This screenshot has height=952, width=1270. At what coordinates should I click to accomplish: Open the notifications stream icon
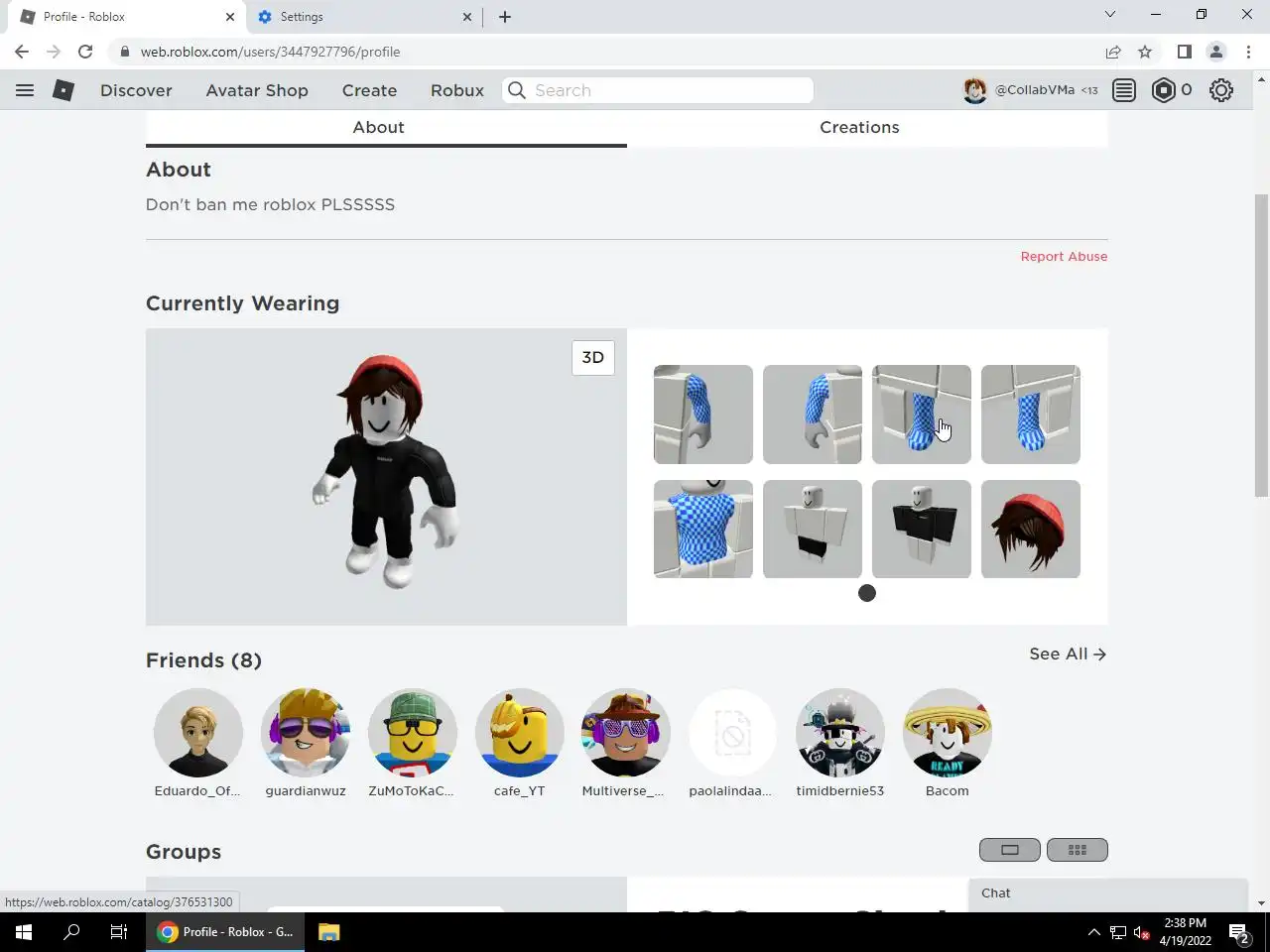[1124, 90]
